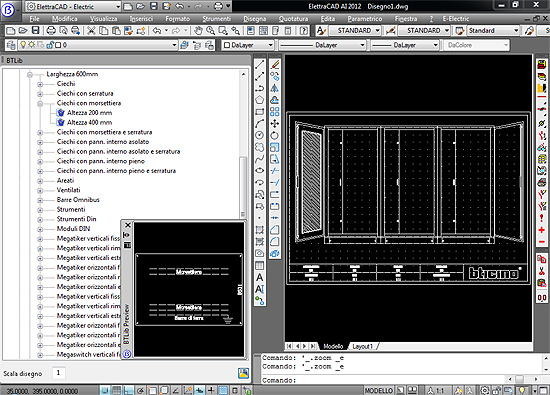Click the Scala disegno input field
This screenshot has height=395, width=550.
pyautogui.click(x=59, y=373)
